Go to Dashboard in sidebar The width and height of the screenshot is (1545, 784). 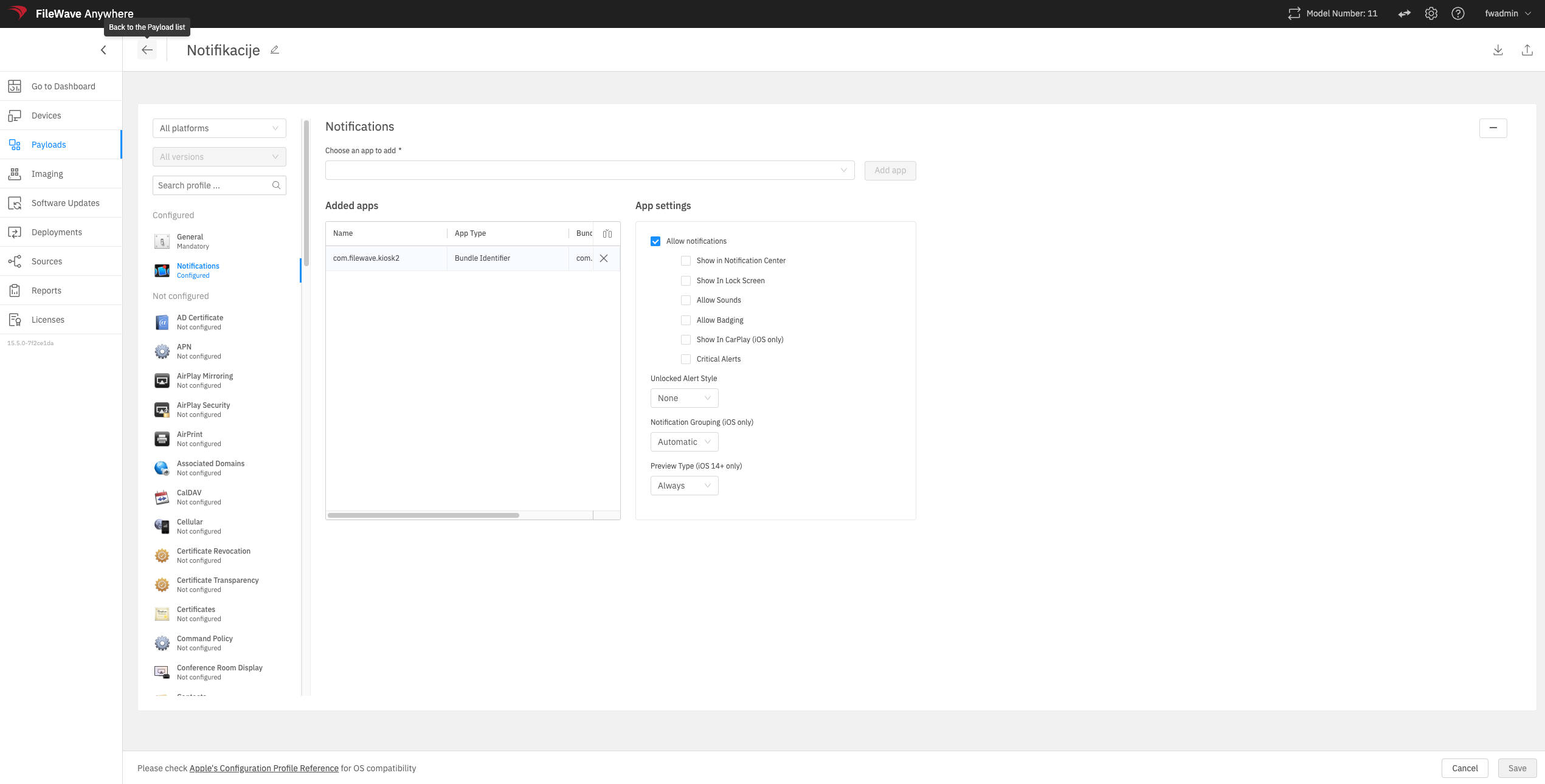point(61,86)
